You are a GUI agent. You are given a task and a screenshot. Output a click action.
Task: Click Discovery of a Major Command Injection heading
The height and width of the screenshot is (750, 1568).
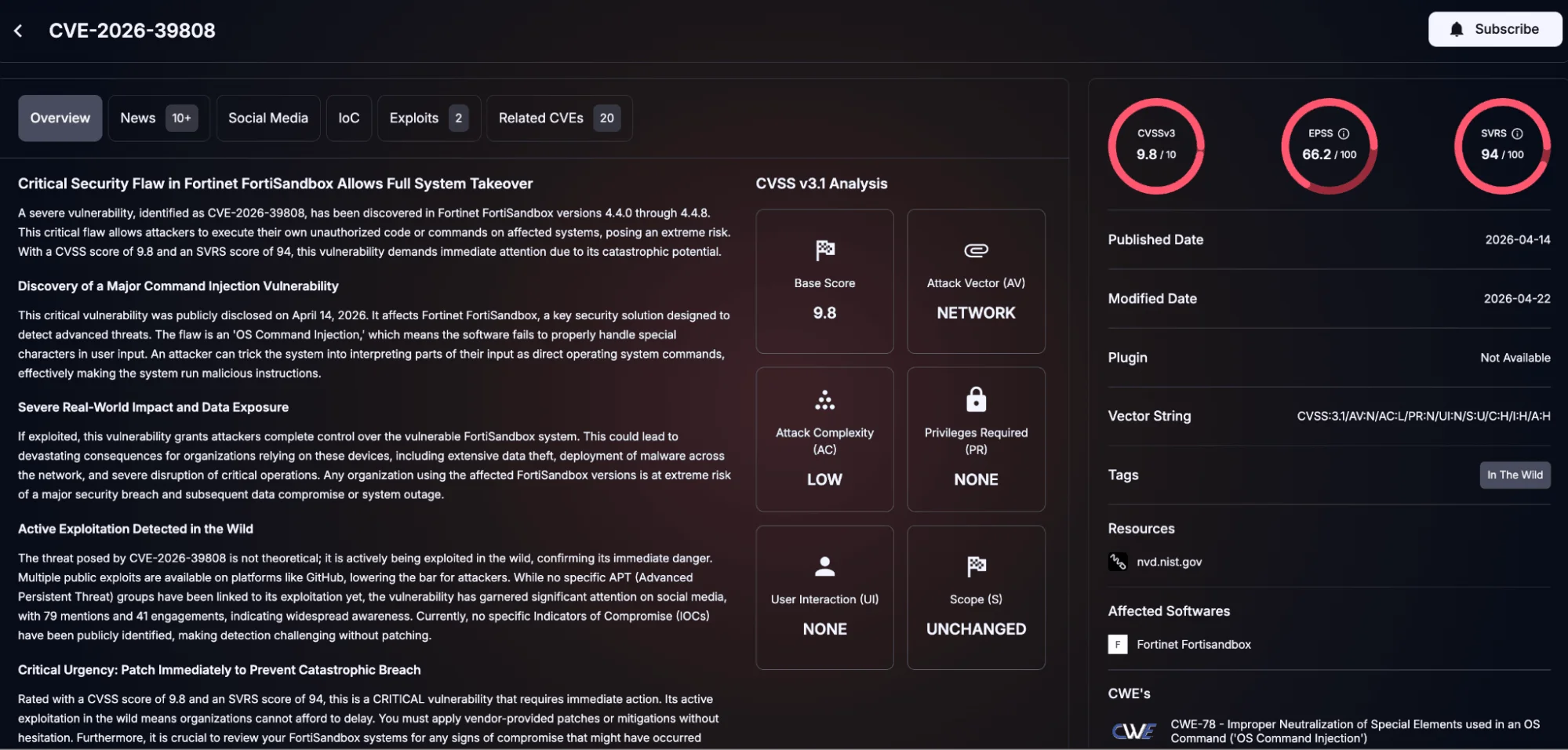(178, 286)
